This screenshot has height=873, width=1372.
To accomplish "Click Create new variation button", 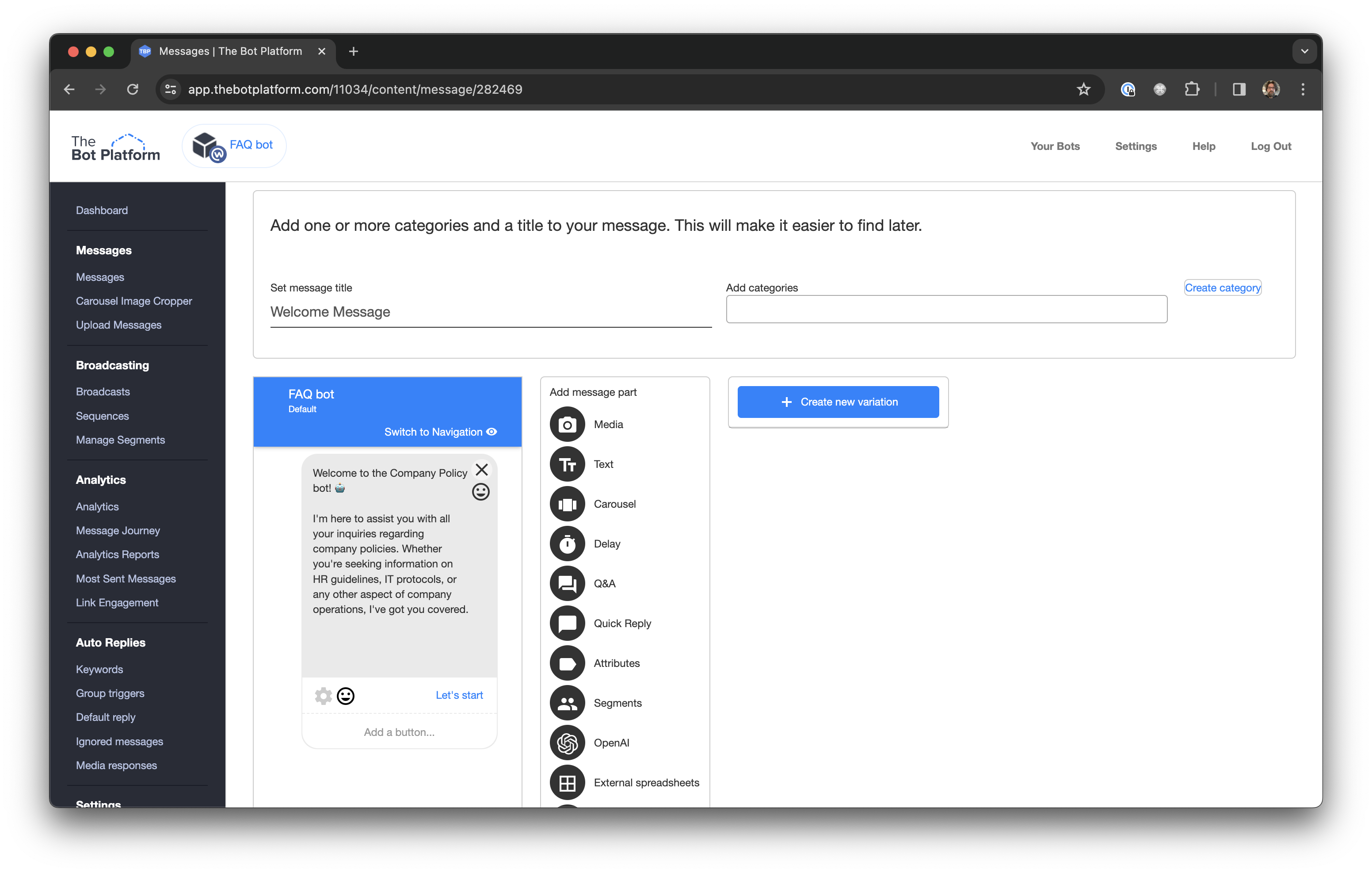I will (838, 402).
